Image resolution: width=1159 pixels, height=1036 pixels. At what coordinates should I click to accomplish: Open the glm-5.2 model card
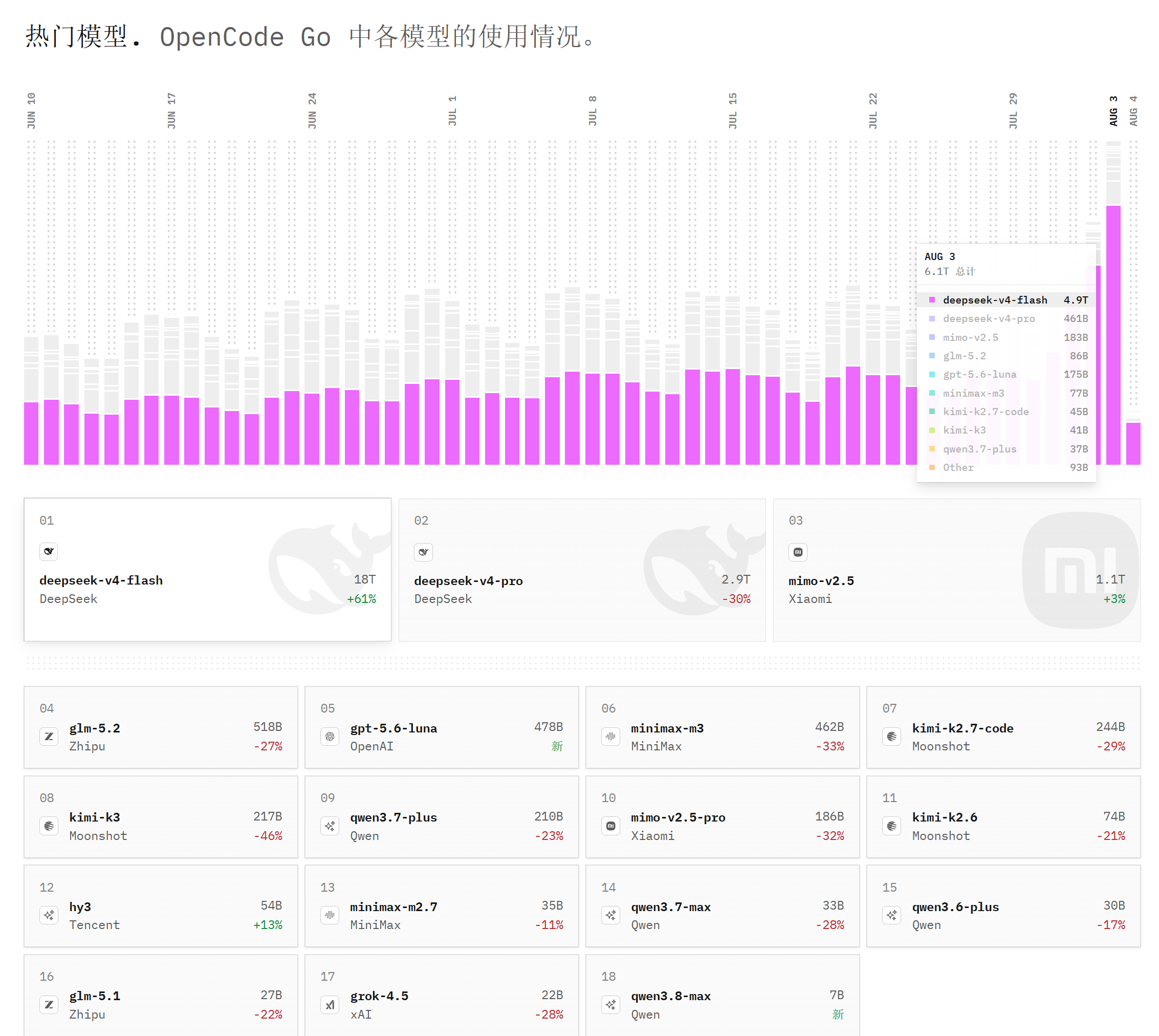pyautogui.click(x=161, y=727)
